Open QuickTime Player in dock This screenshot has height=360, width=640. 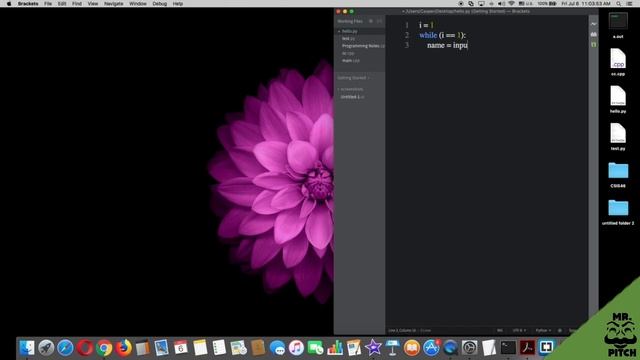pos(450,348)
